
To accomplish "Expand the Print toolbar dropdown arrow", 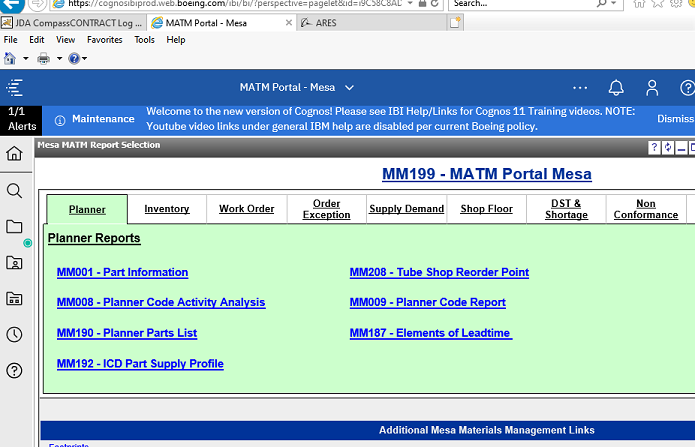I will point(59,58).
